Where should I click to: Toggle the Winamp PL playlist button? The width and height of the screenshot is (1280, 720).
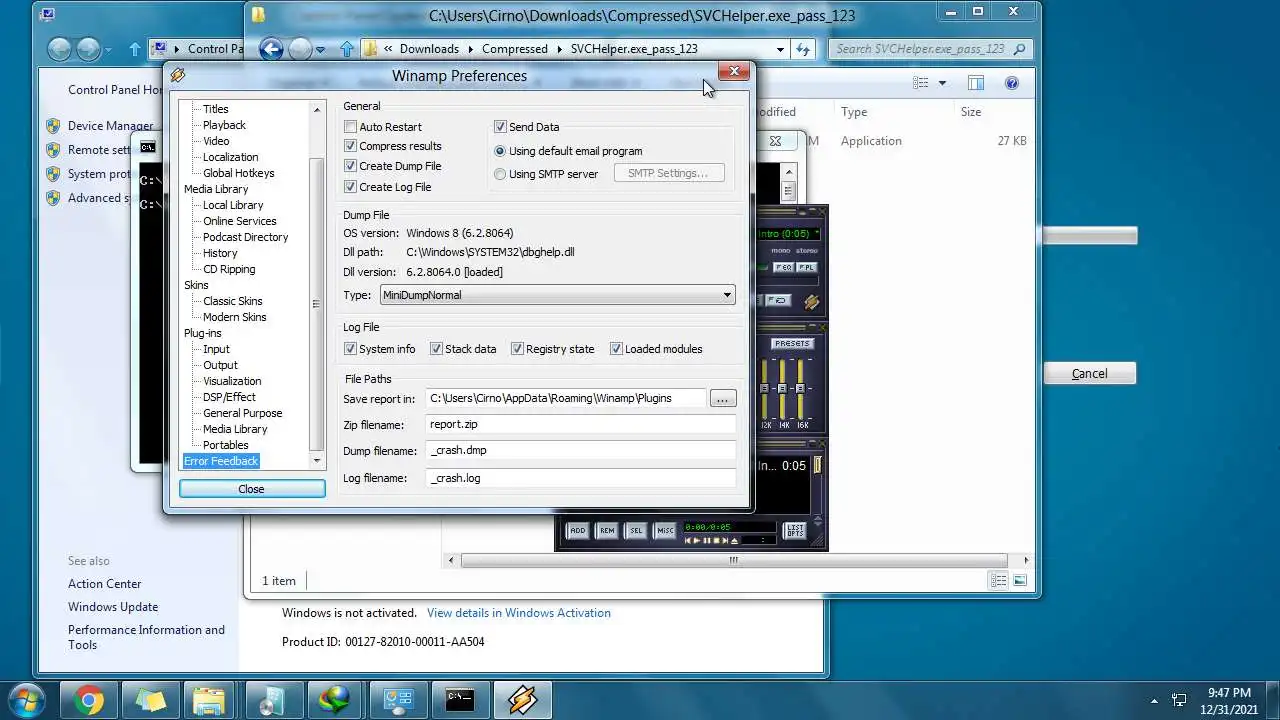pos(806,268)
